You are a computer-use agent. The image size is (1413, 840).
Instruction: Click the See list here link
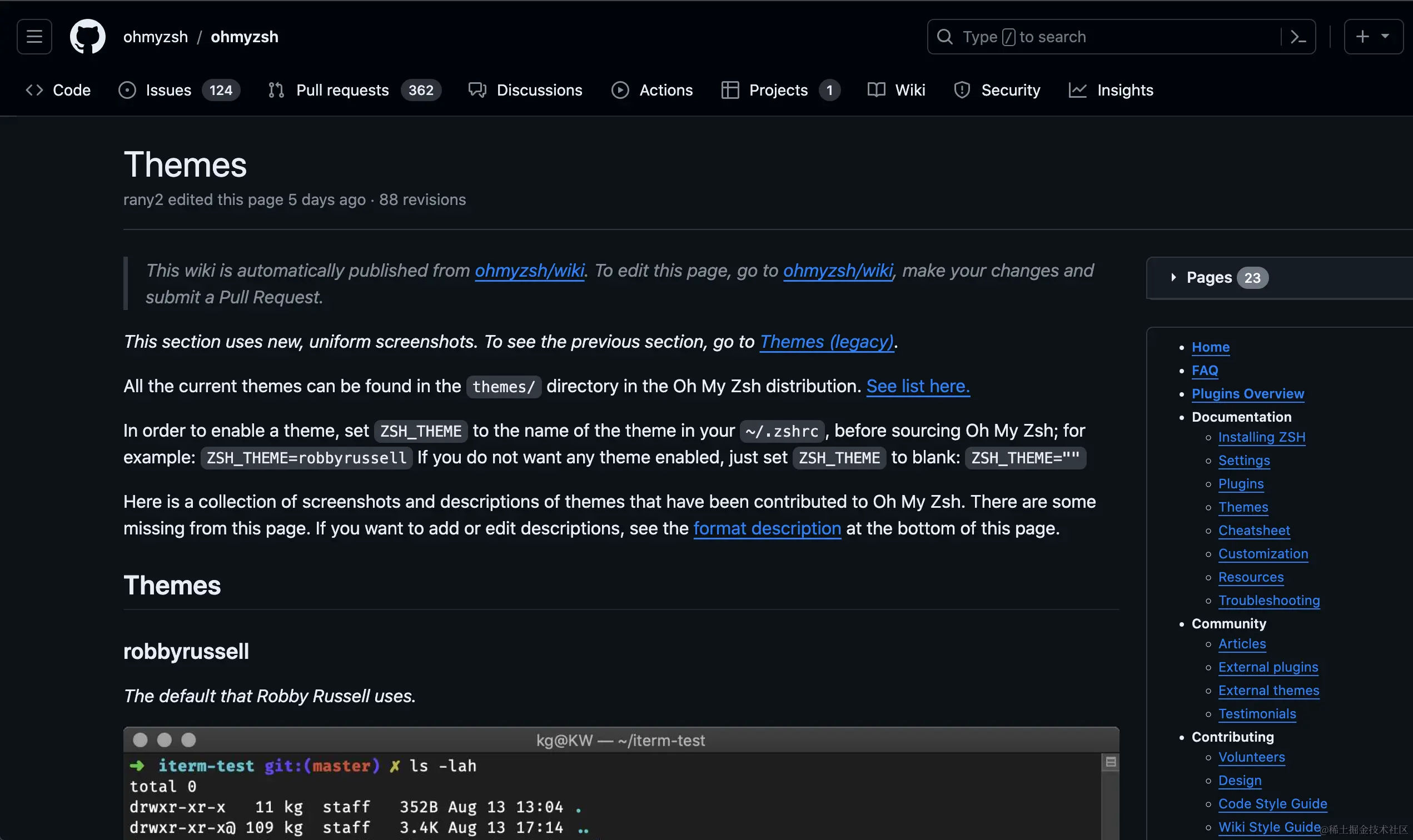click(x=918, y=386)
